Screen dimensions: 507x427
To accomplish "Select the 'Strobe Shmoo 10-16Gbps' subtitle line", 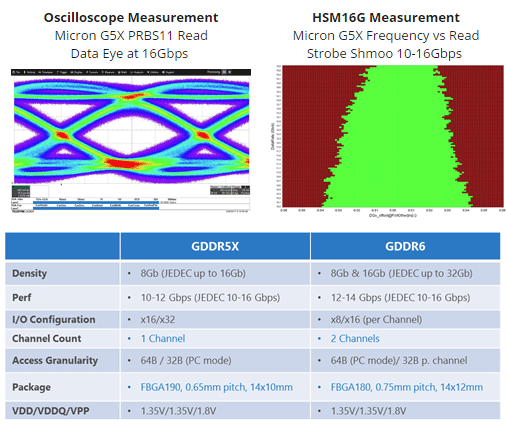I will pos(384,53).
